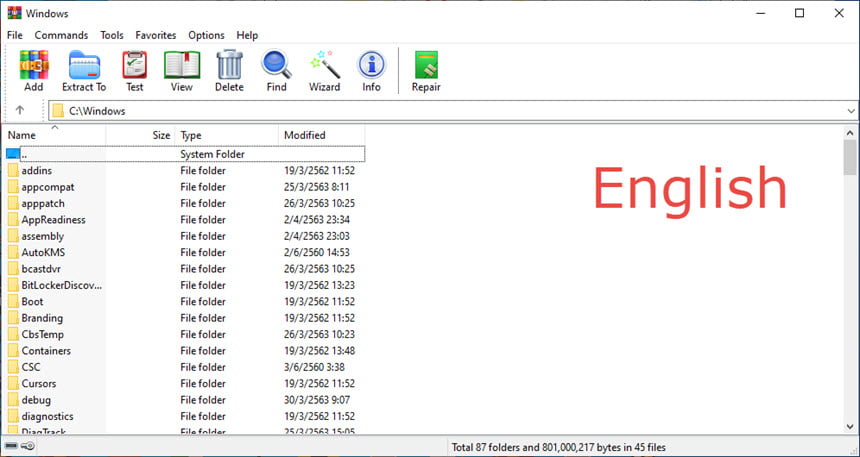This screenshot has width=860, height=457.
Task: Sort by Name column header
Action: point(54,135)
